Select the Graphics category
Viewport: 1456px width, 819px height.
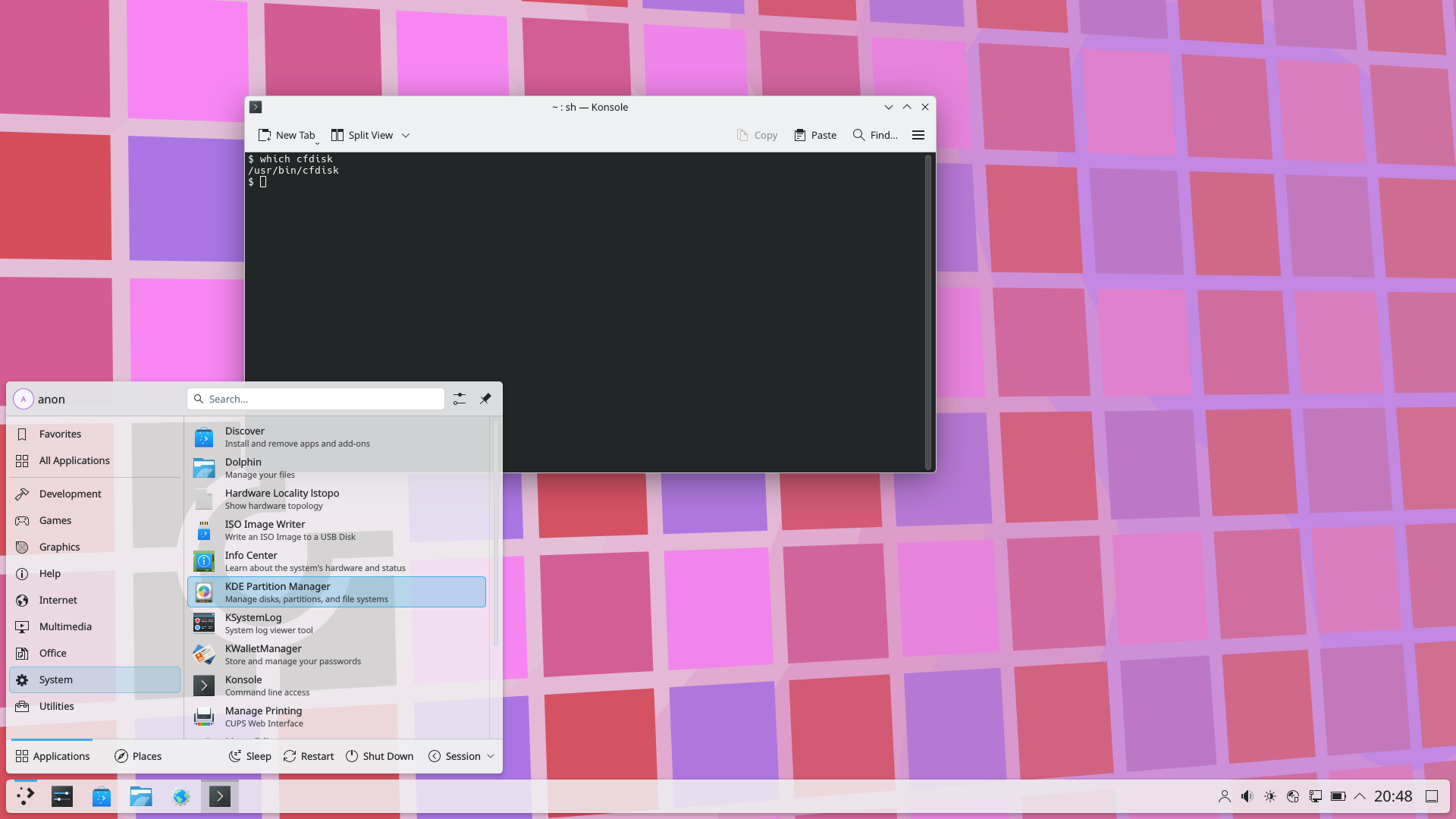[95, 547]
